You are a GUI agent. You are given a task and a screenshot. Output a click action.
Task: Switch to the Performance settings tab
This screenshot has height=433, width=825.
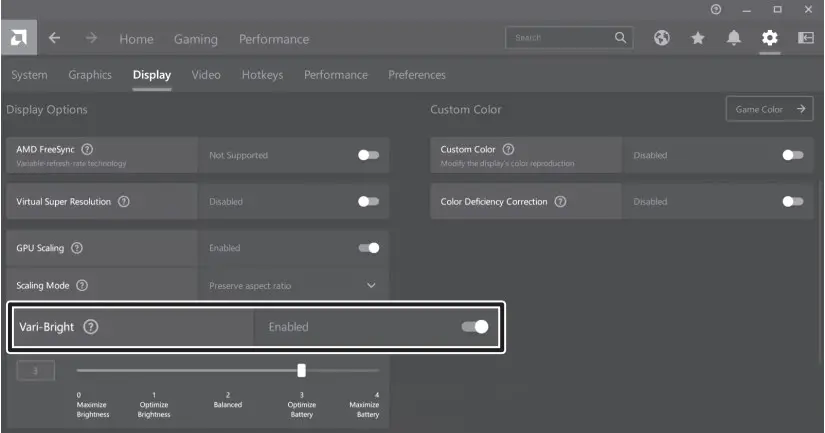click(x=336, y=75)
